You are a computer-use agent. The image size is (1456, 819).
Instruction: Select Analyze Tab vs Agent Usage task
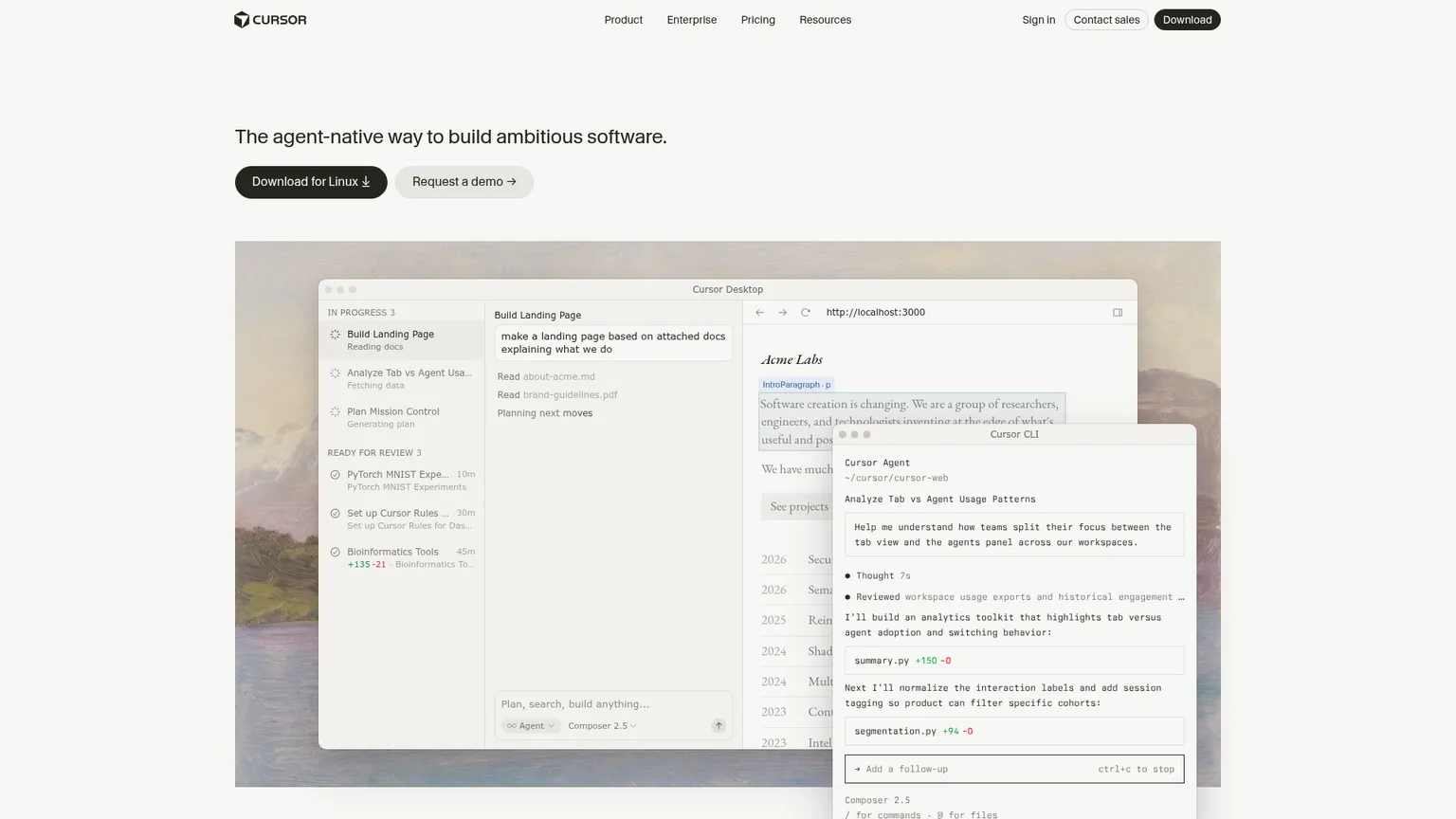(x=402, y=379)
